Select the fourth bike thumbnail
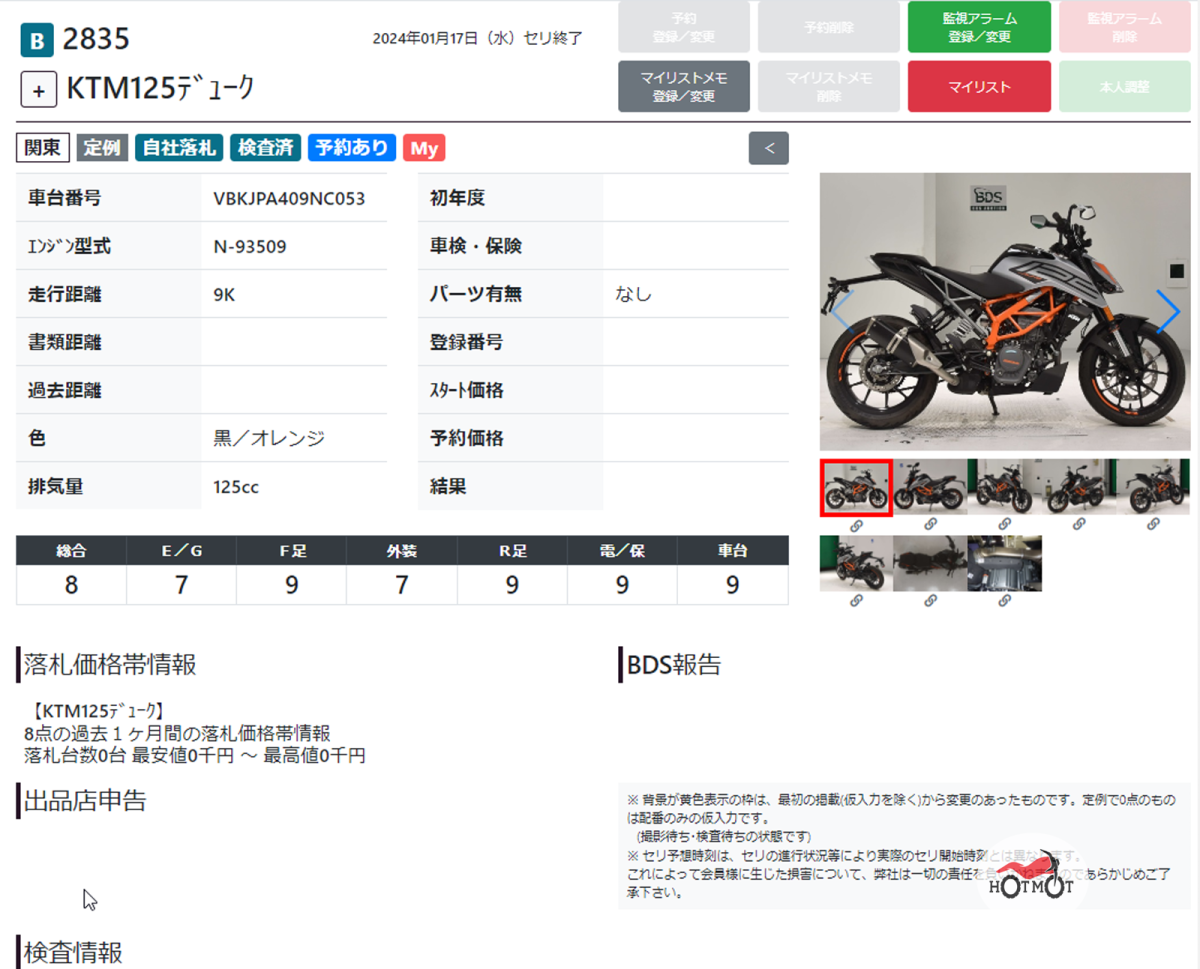Screen dimensions: 1200x969 [1078, 487]
